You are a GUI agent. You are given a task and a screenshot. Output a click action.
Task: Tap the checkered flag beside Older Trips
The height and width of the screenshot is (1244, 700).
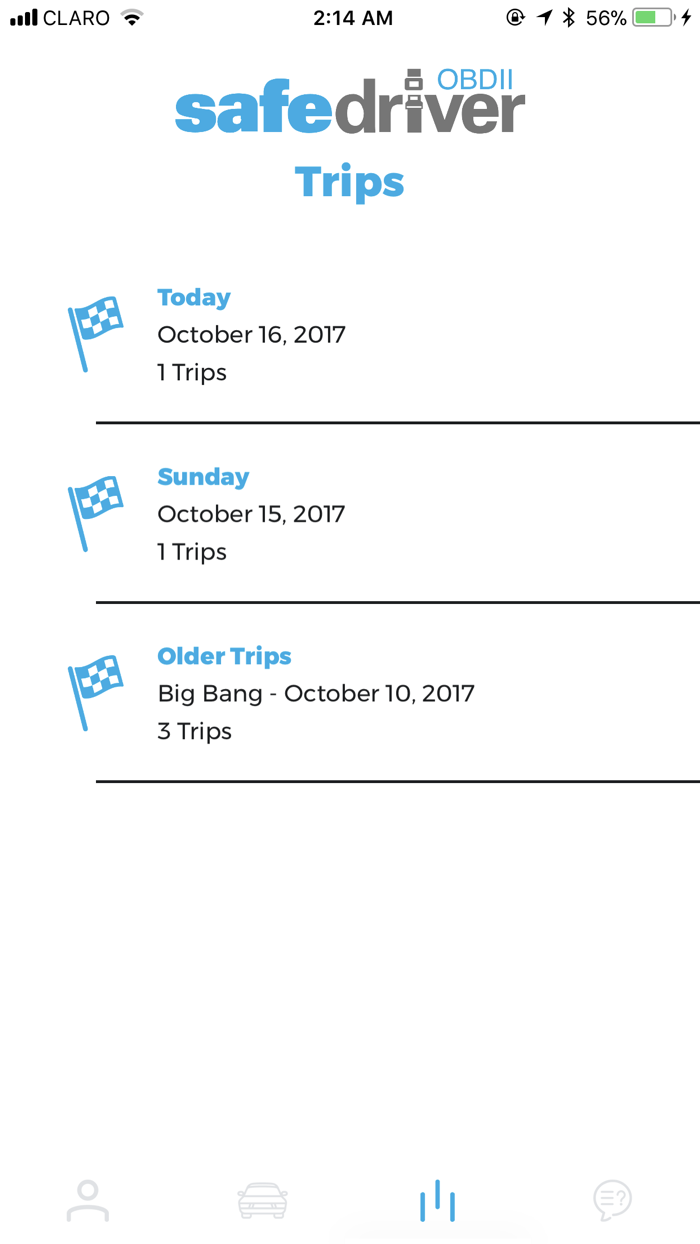tap(95, 691)
